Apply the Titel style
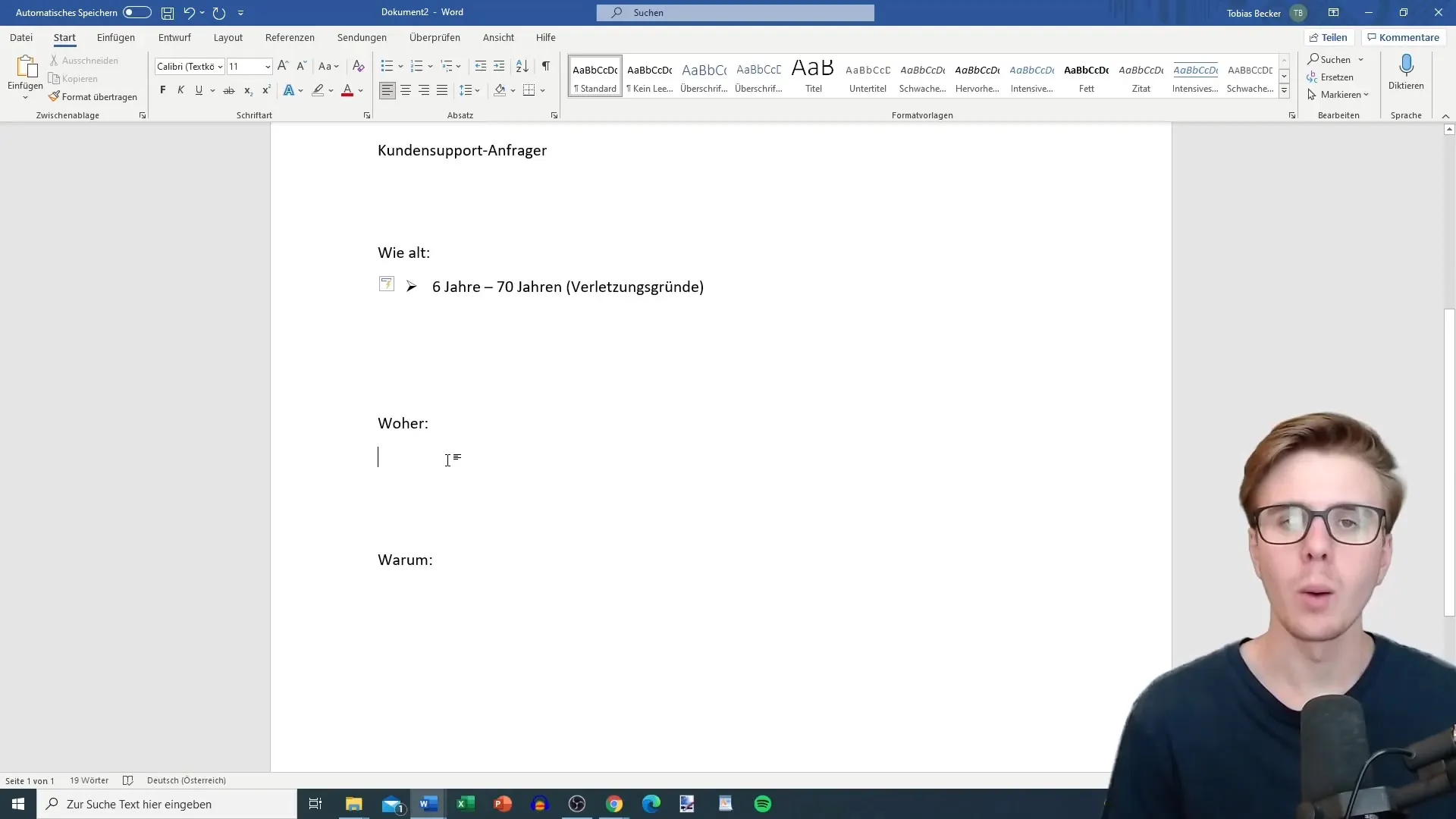The image size is (1456, 819). click(813, 76)
